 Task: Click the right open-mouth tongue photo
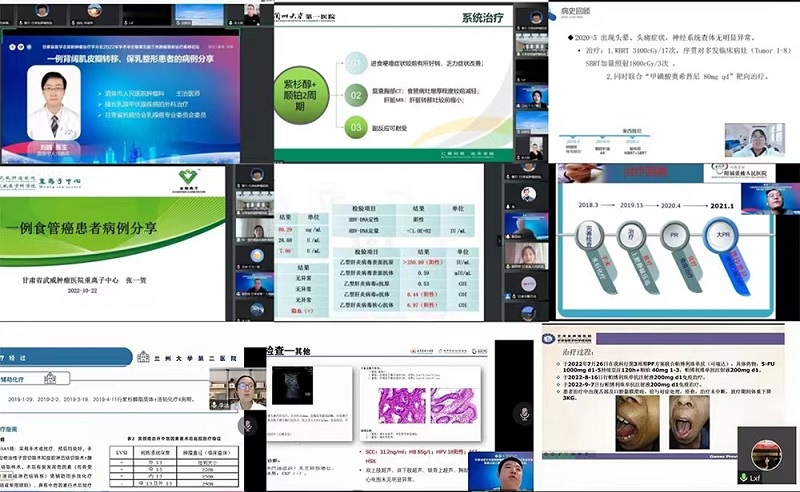689,423
